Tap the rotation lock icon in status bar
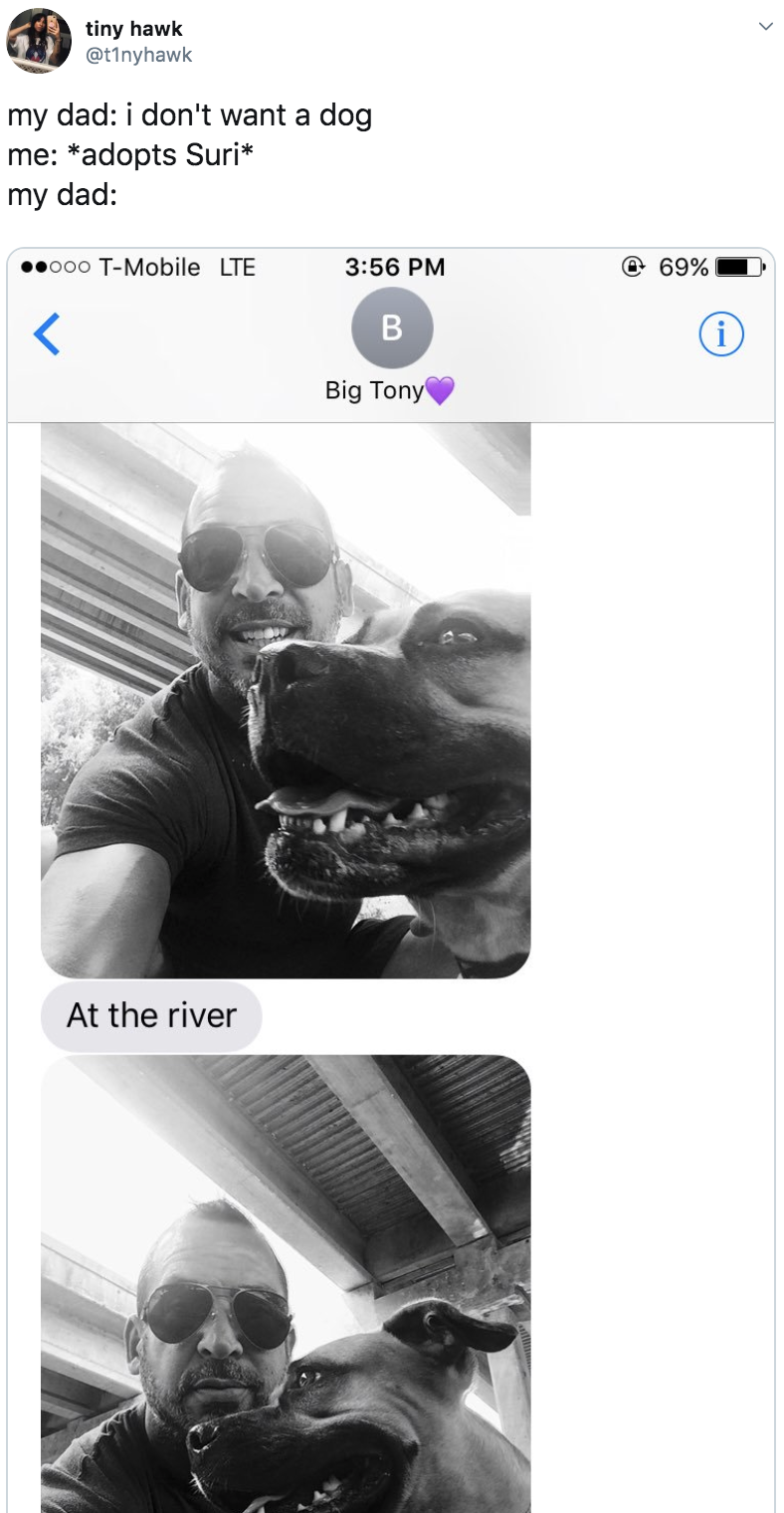The width and height of the screenshot is (784, 1513). coord(631,267)
